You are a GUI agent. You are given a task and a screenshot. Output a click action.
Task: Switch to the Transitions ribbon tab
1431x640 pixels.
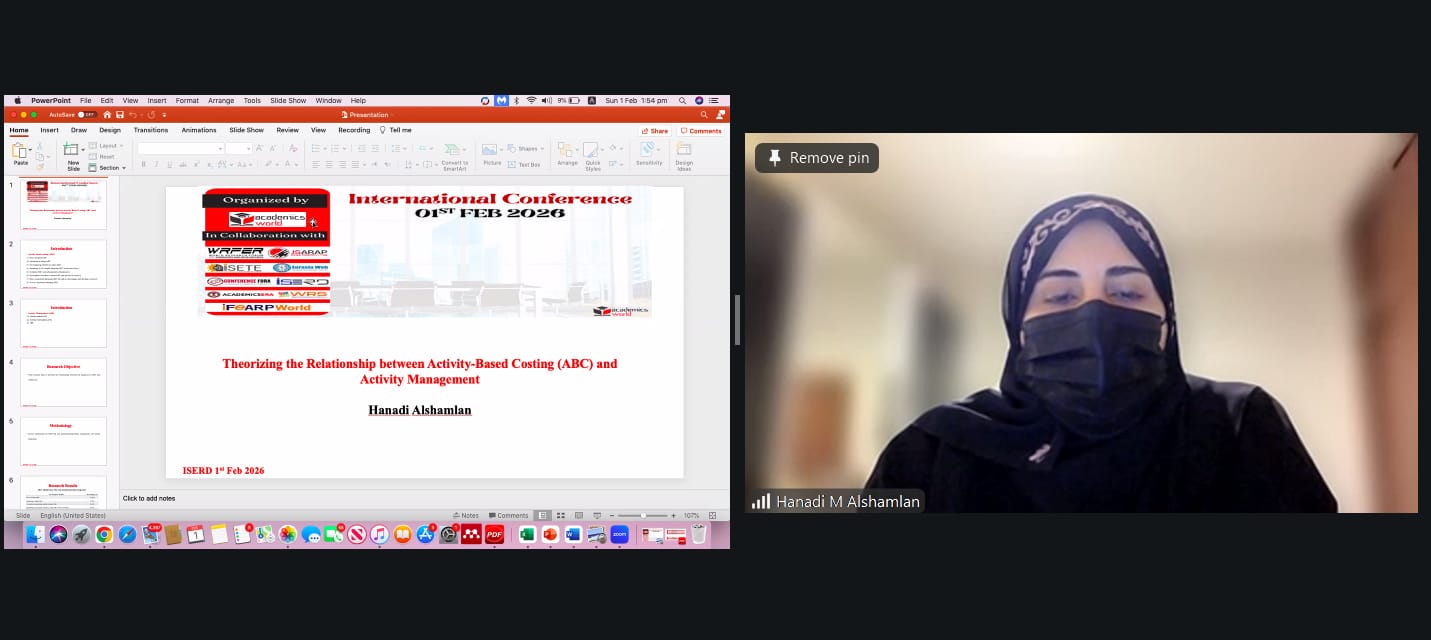click(x=151, y=130)
